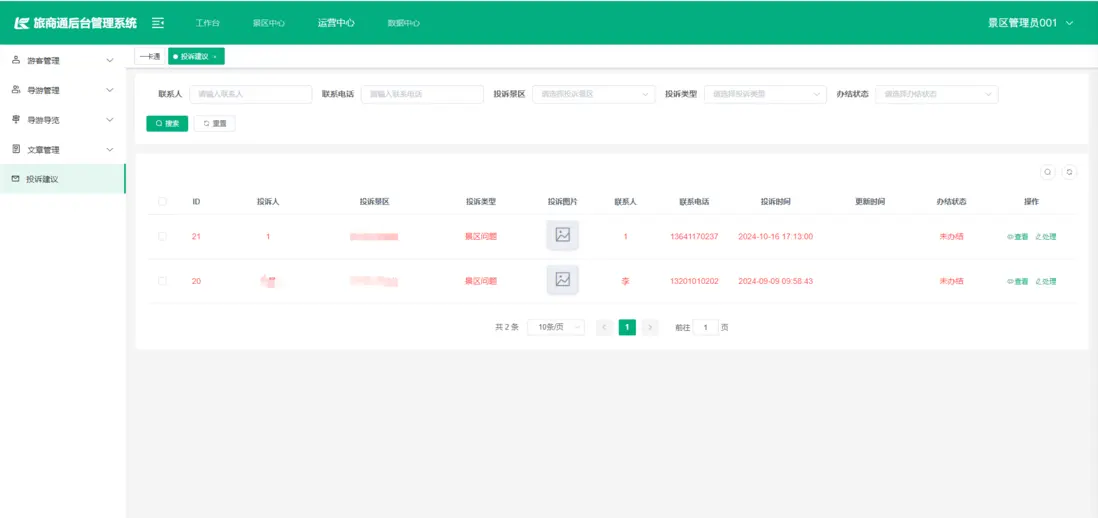This screenshot has height=518, width=1098.
Task: Go to previous page arrow
Action: 604,327
